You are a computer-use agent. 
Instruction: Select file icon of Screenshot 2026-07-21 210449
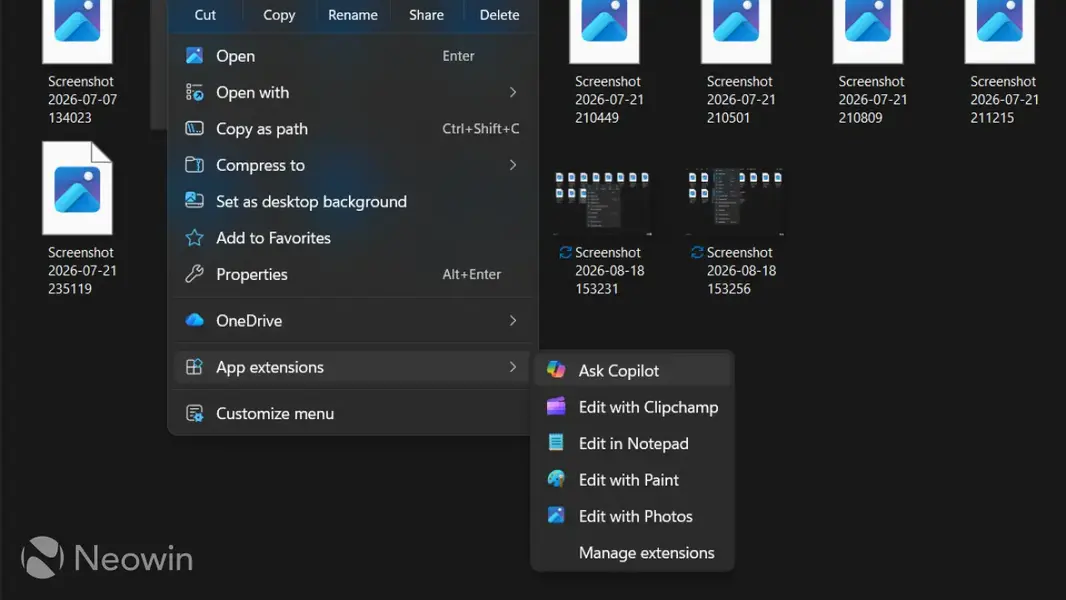(604, 31)
